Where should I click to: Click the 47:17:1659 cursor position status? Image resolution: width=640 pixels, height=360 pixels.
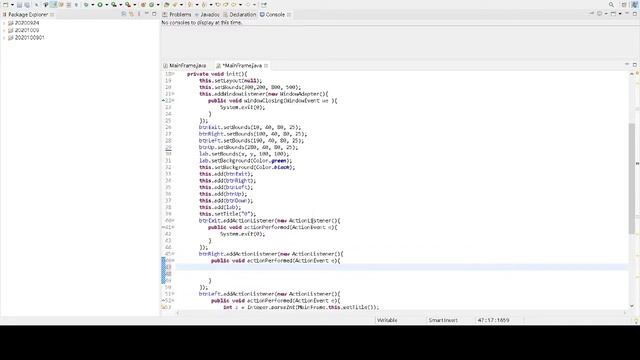[493, 320]
